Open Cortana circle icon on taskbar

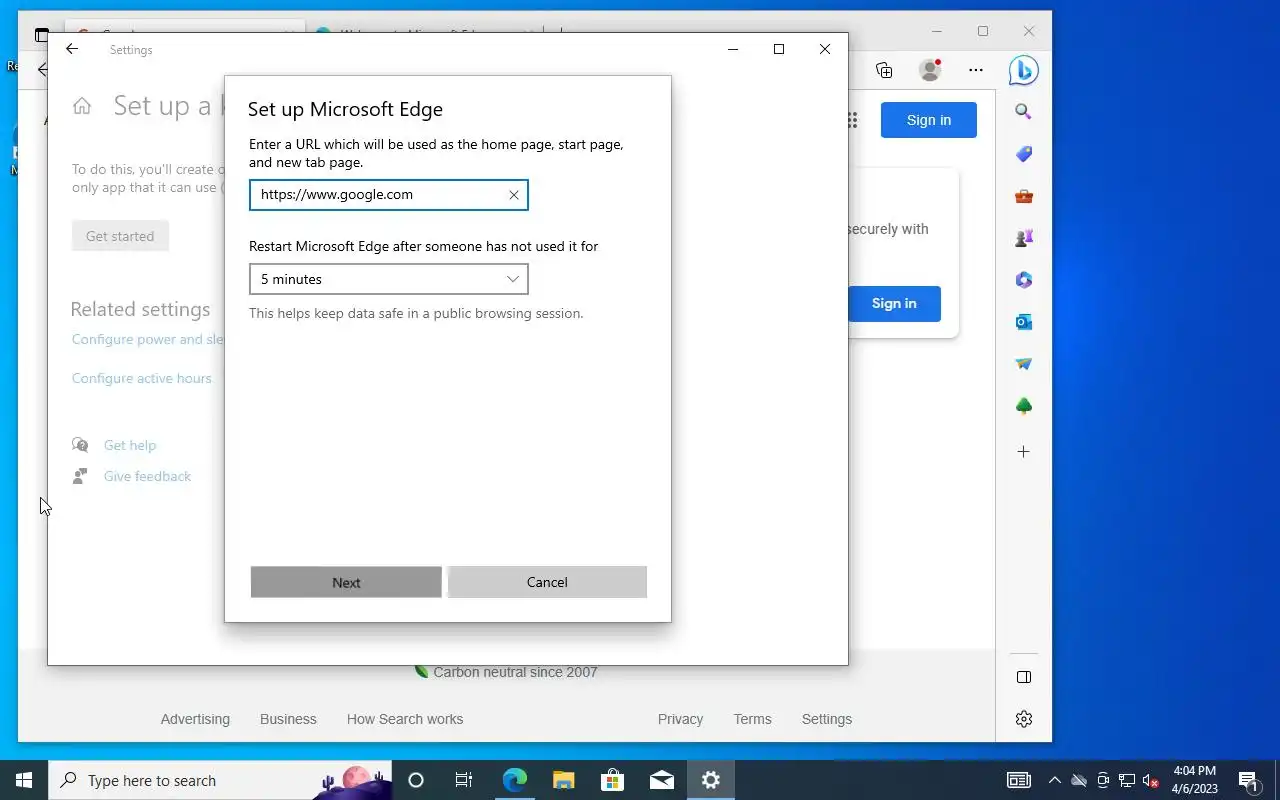click(416, 780)
